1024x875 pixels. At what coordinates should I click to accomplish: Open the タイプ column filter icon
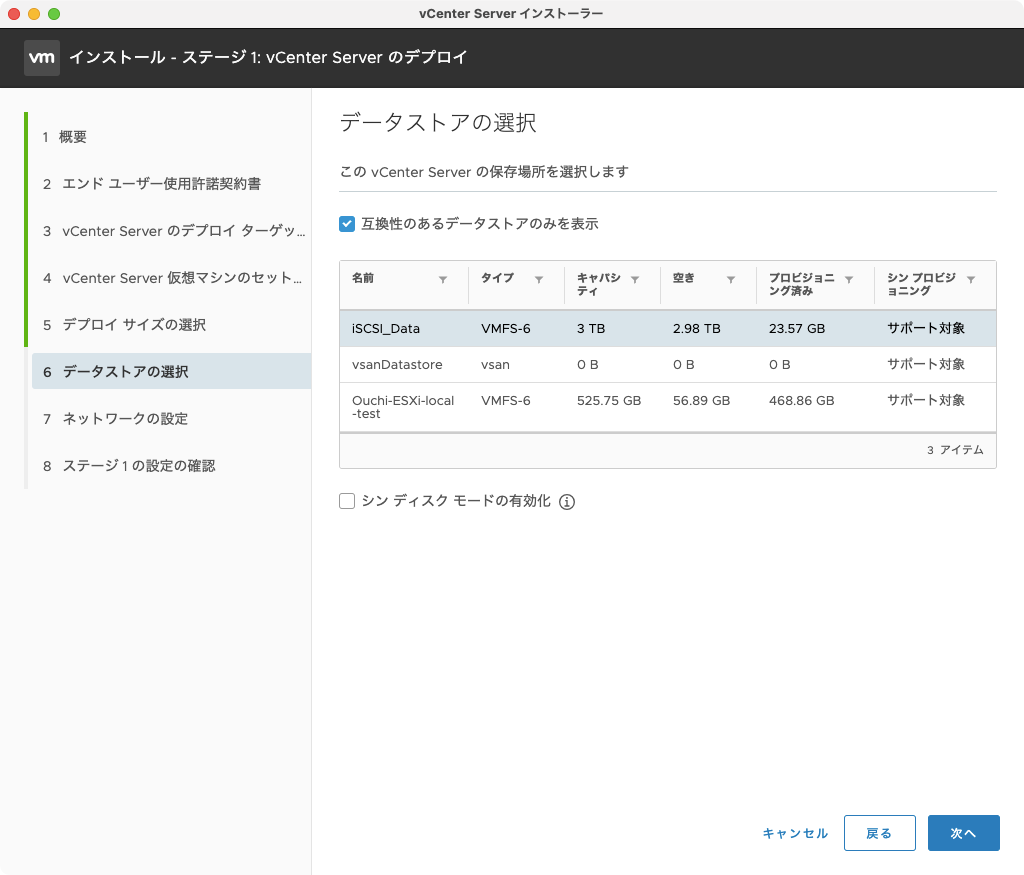(539, 281)
